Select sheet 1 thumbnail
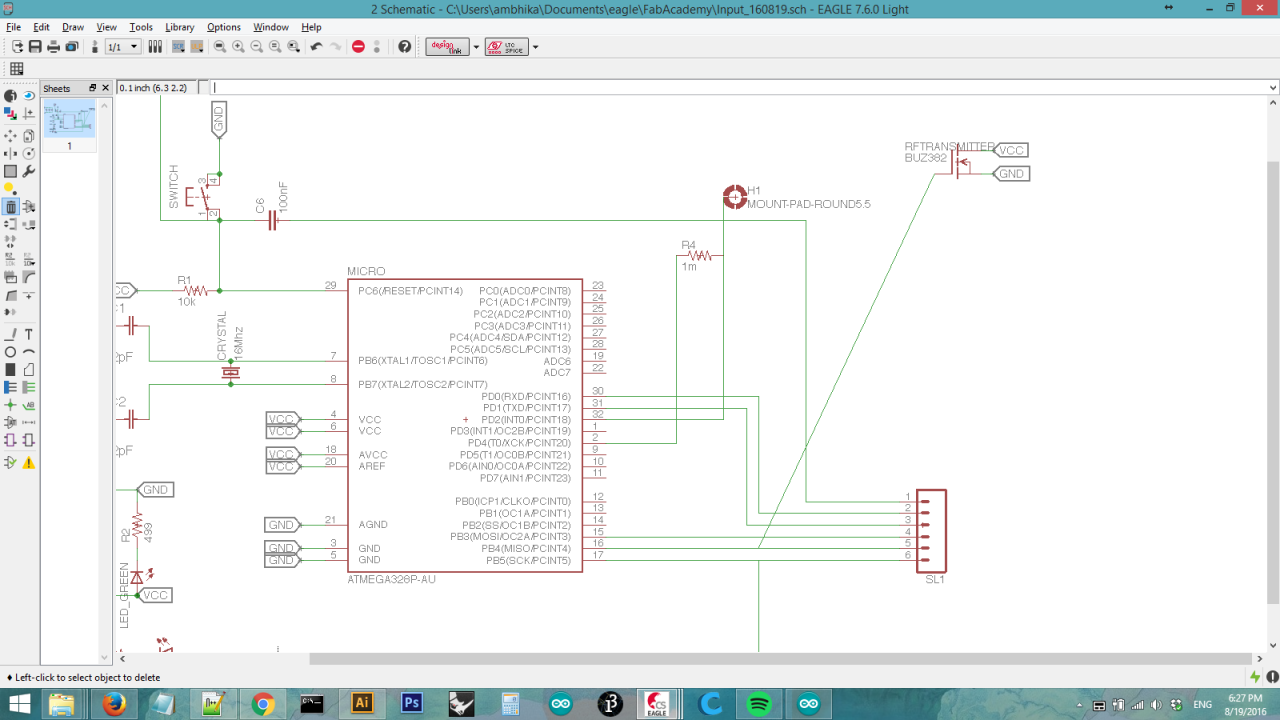The height and width of the screenshot is (720, 1280). coord(69,119)
